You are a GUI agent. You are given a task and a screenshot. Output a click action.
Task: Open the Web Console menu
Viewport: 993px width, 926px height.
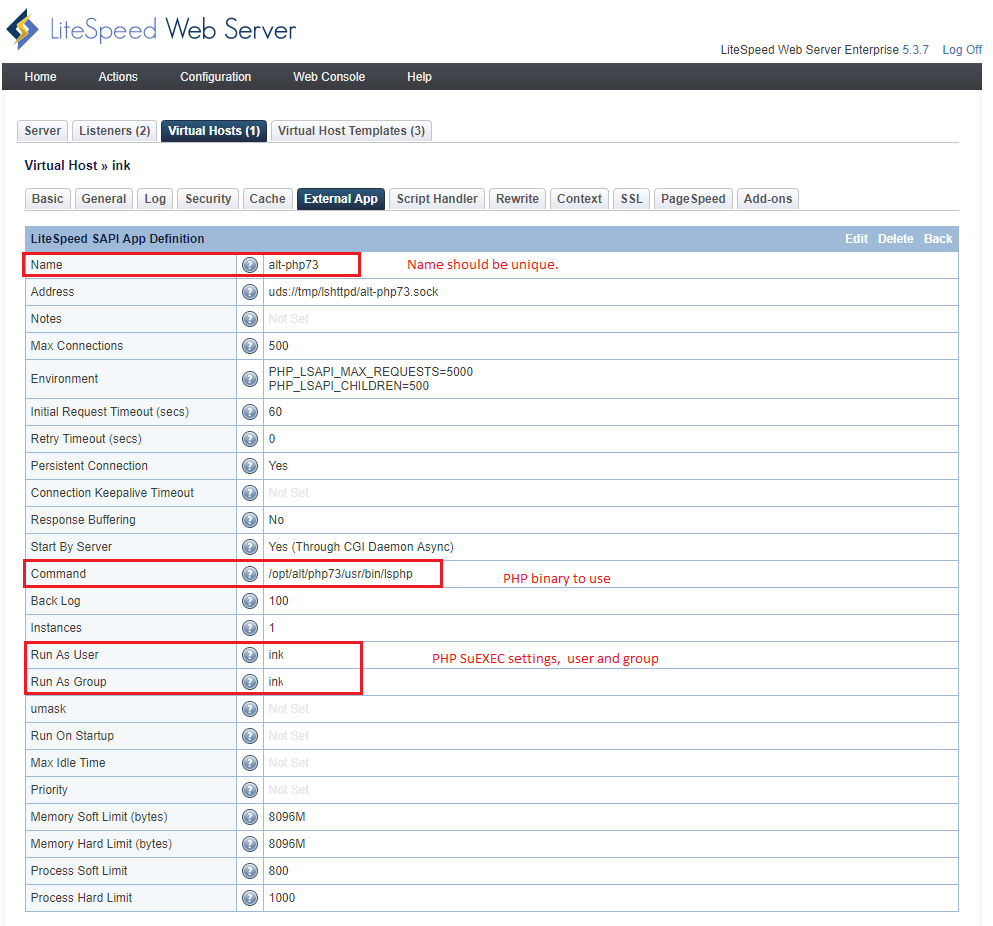point(329,77)
